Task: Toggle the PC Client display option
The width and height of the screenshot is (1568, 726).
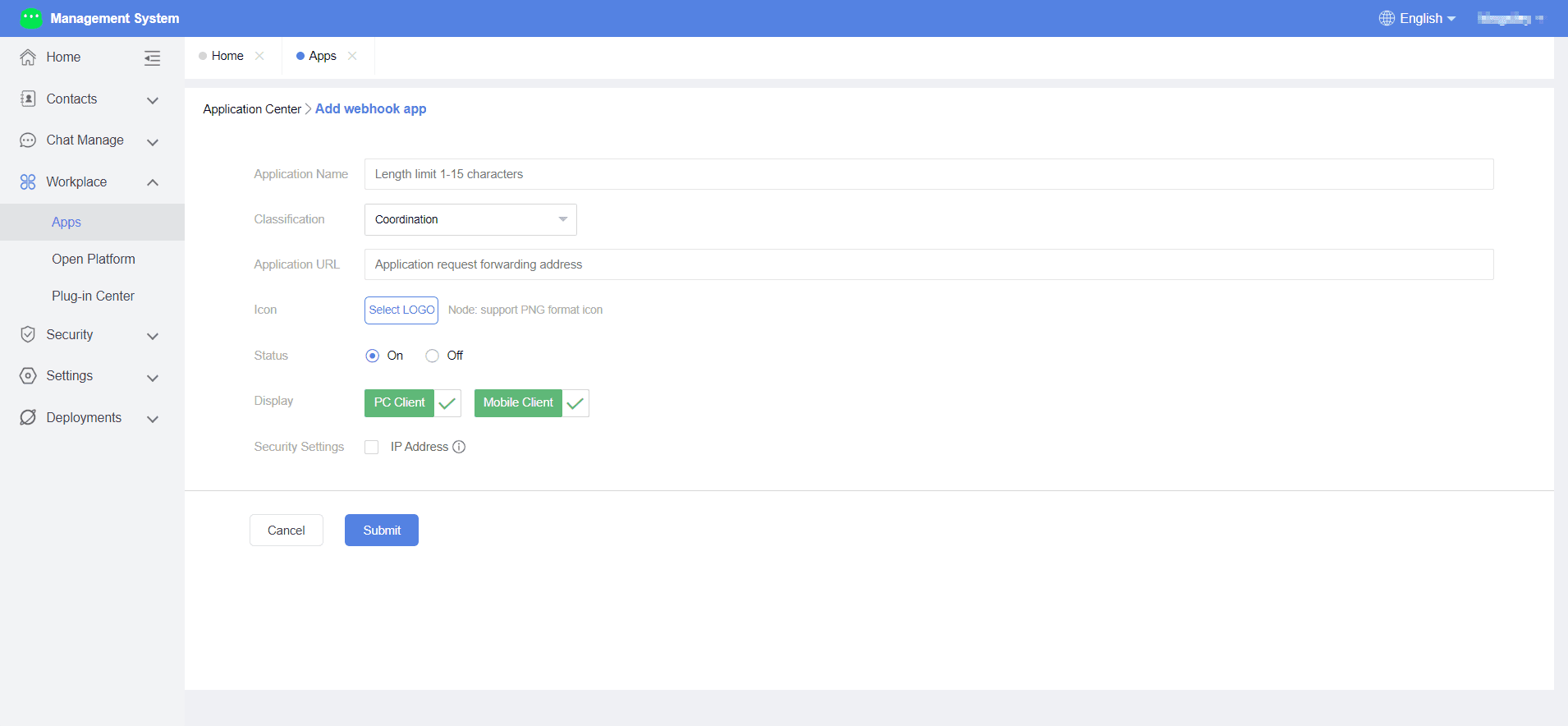Action: click(412, 402)
